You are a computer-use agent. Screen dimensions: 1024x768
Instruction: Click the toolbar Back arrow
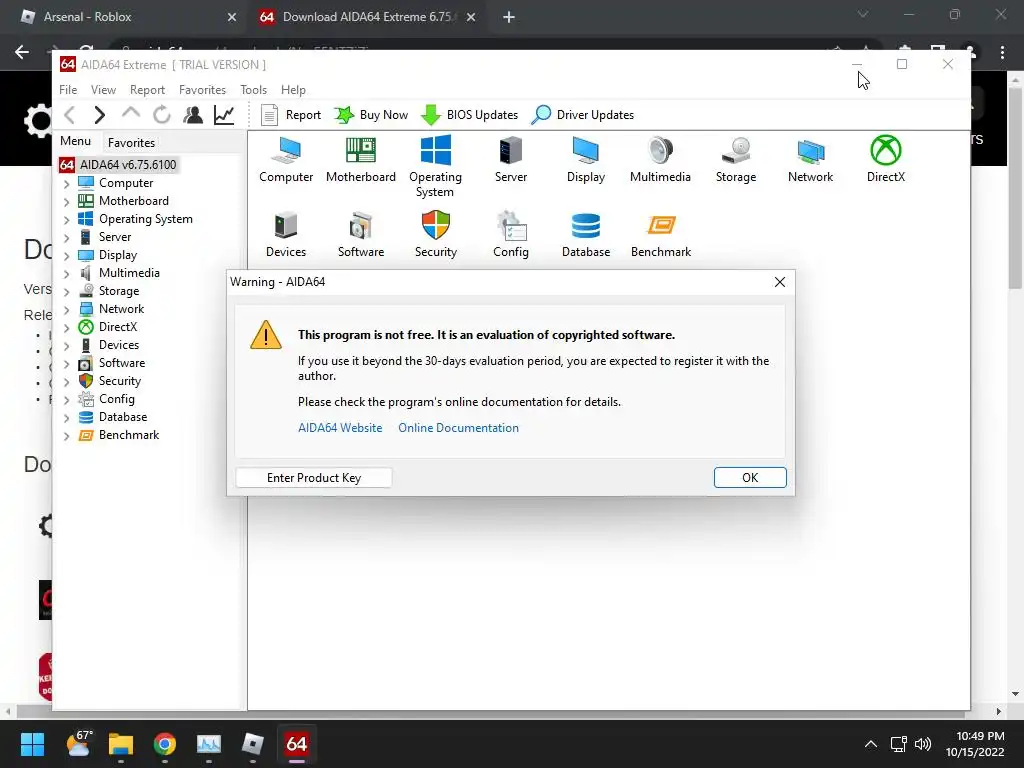coord(70,115)
